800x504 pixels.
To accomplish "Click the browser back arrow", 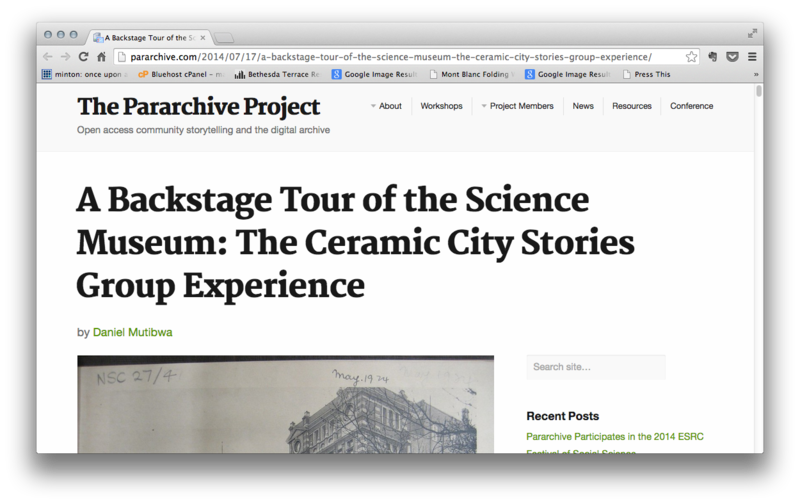I will pyautogui.click(x=48, y=57).
